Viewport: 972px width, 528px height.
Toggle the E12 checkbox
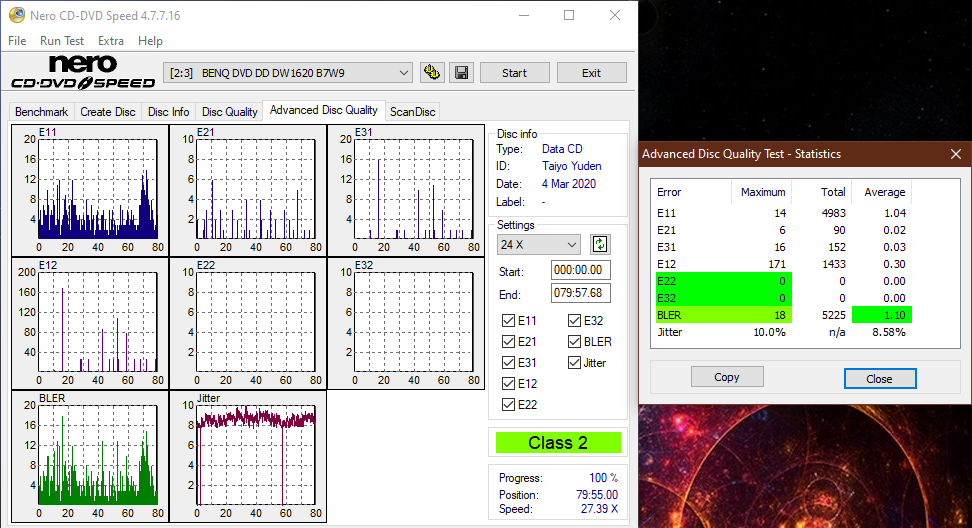pyautogui.click(x=508, y=384)
